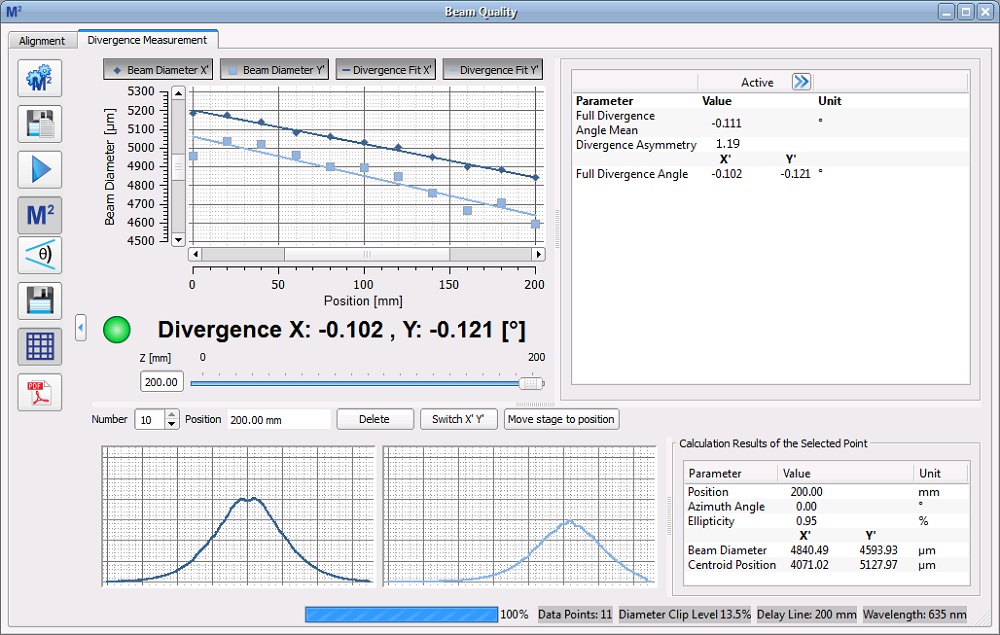The height and width of the screenshot is (635, 1000).
Task: Select the M² measurement mode icon
Action: click(x=40, y=215)
